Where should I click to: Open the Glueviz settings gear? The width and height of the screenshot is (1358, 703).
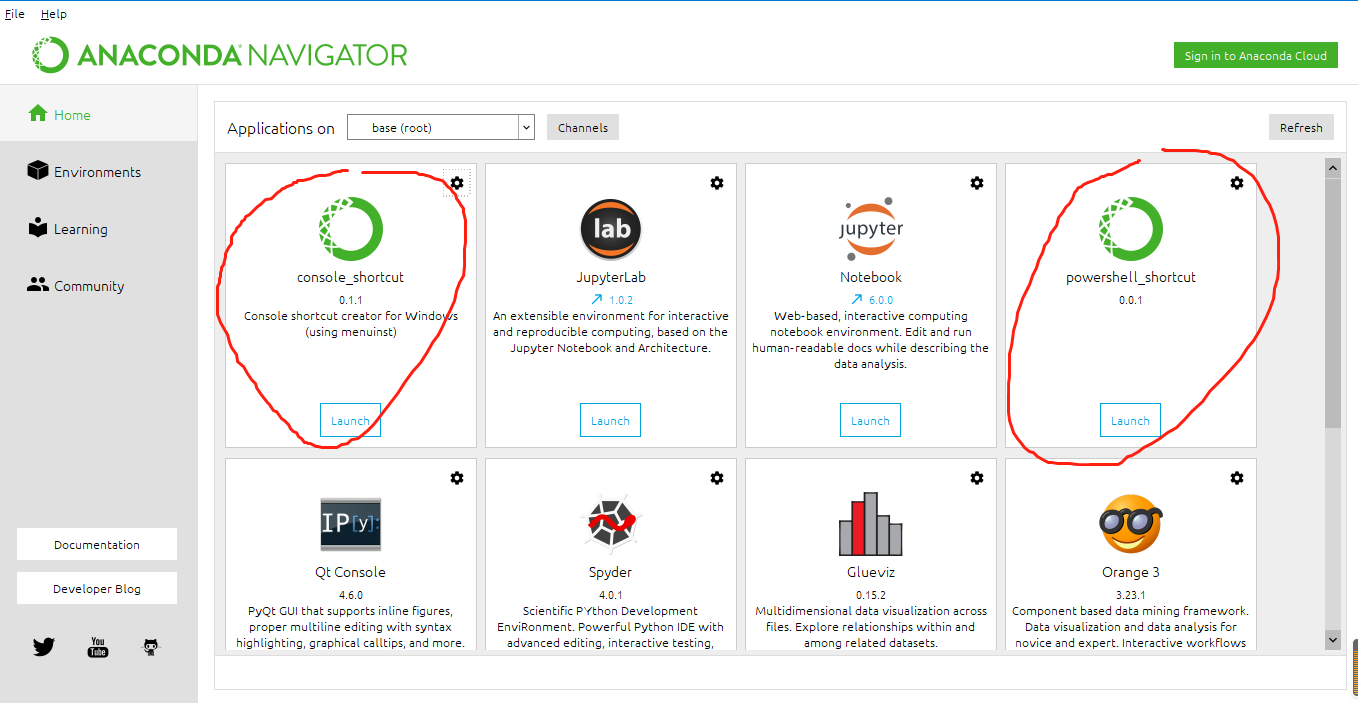coord(977,478)
